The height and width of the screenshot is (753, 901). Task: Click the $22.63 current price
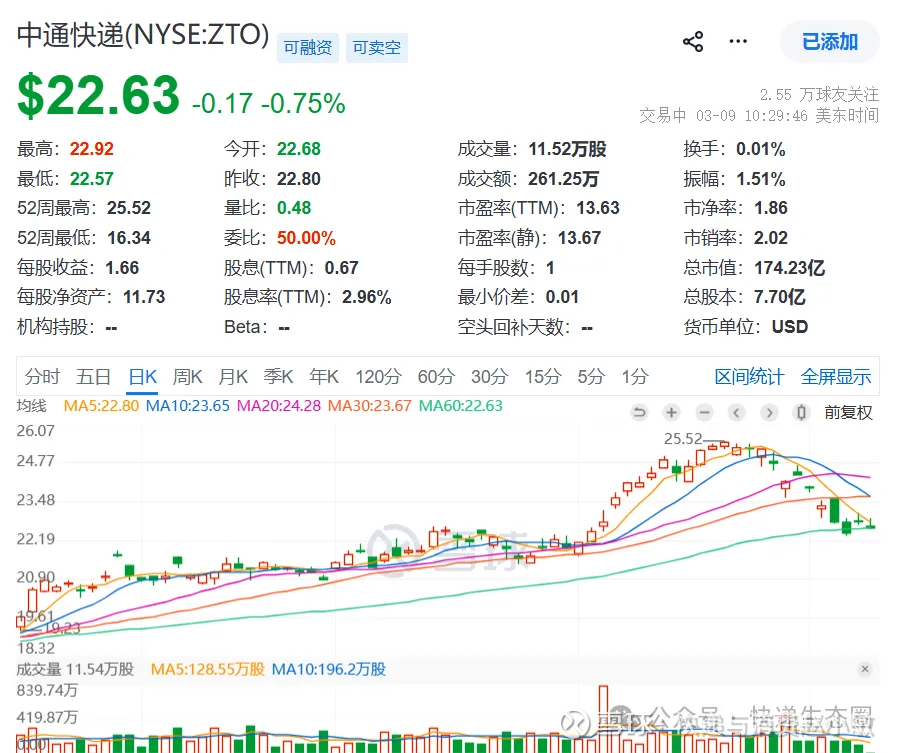click(x=98, y=95)
